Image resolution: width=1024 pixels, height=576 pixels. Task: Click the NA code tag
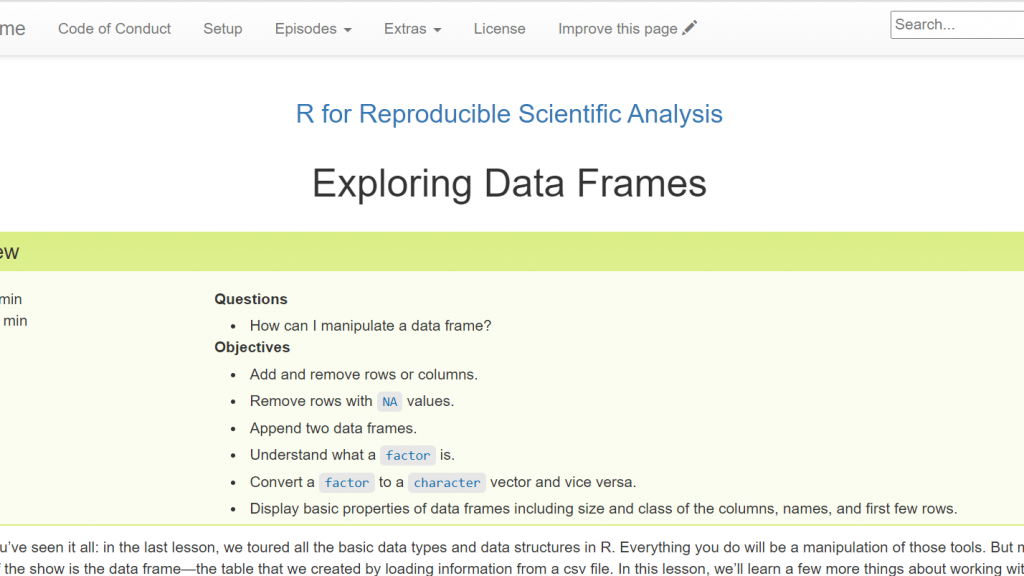(x=389, y=402)
